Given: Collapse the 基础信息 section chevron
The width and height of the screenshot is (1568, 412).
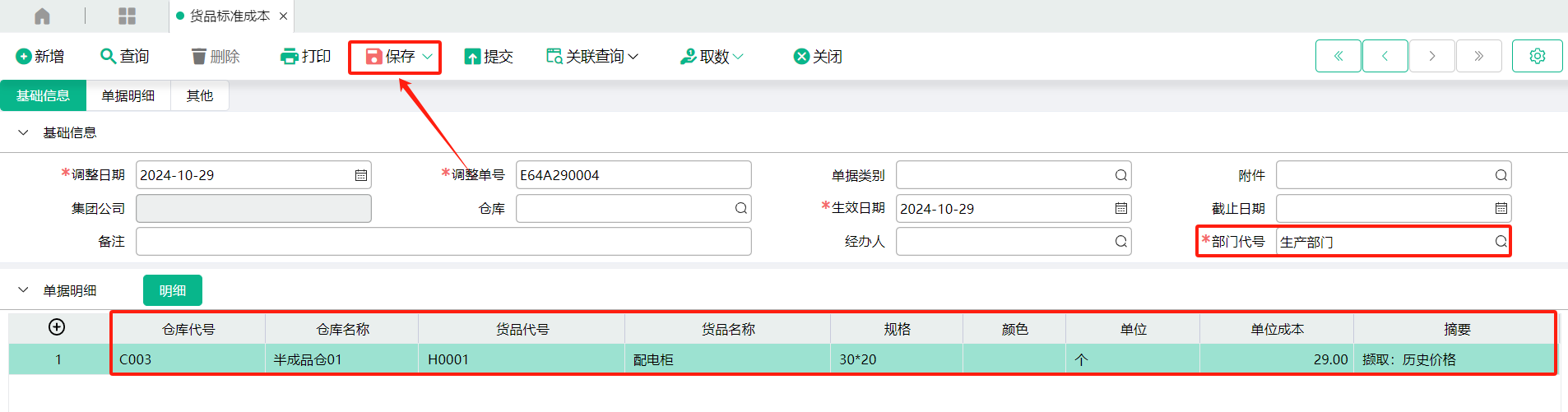Looking at the screenshot, I should click(x=23, y=132).
